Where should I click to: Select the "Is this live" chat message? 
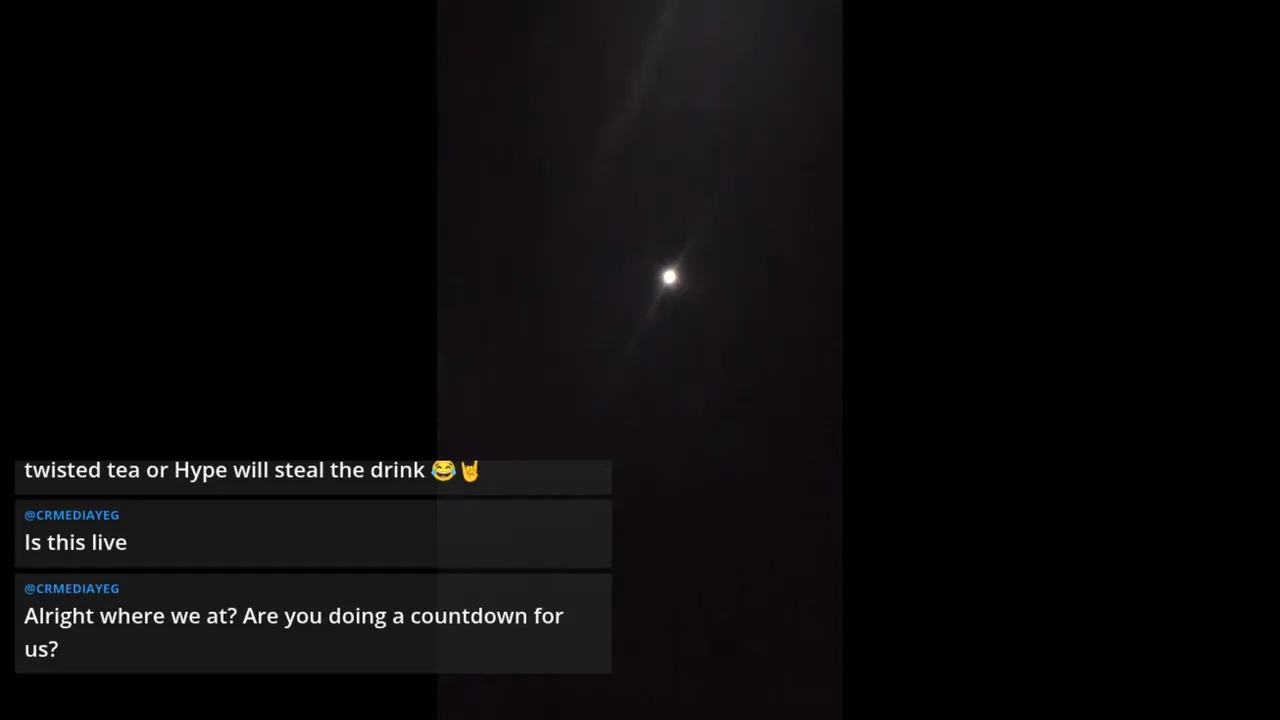313,534
